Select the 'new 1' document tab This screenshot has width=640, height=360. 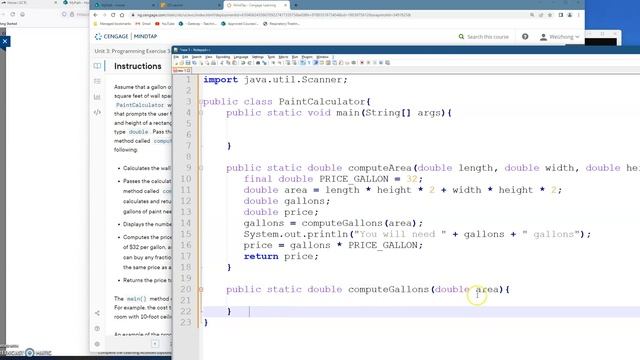[182, 71]
